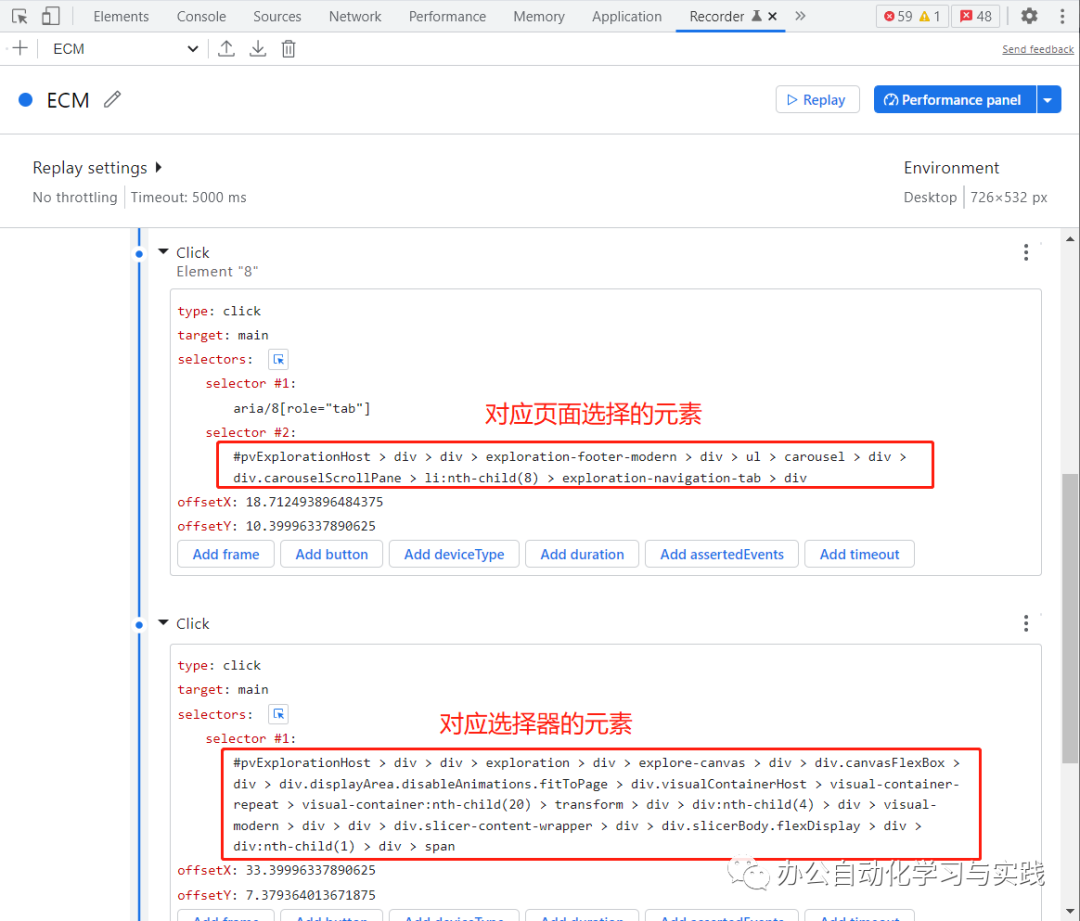Pick selector icon in second Click step

(x=278, y=714)
